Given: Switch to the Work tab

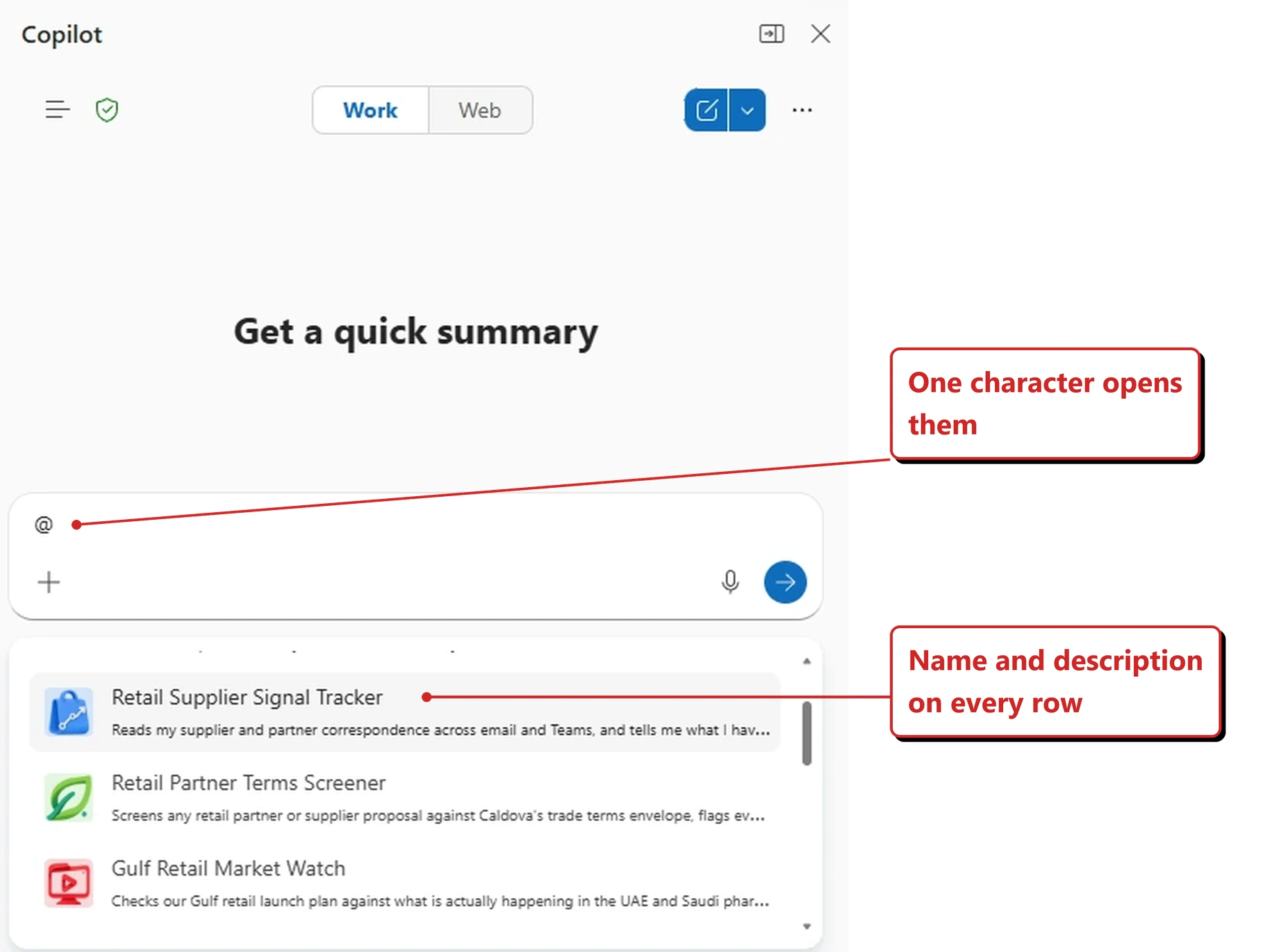Looking at the screenshot, I should pos(370,110).
